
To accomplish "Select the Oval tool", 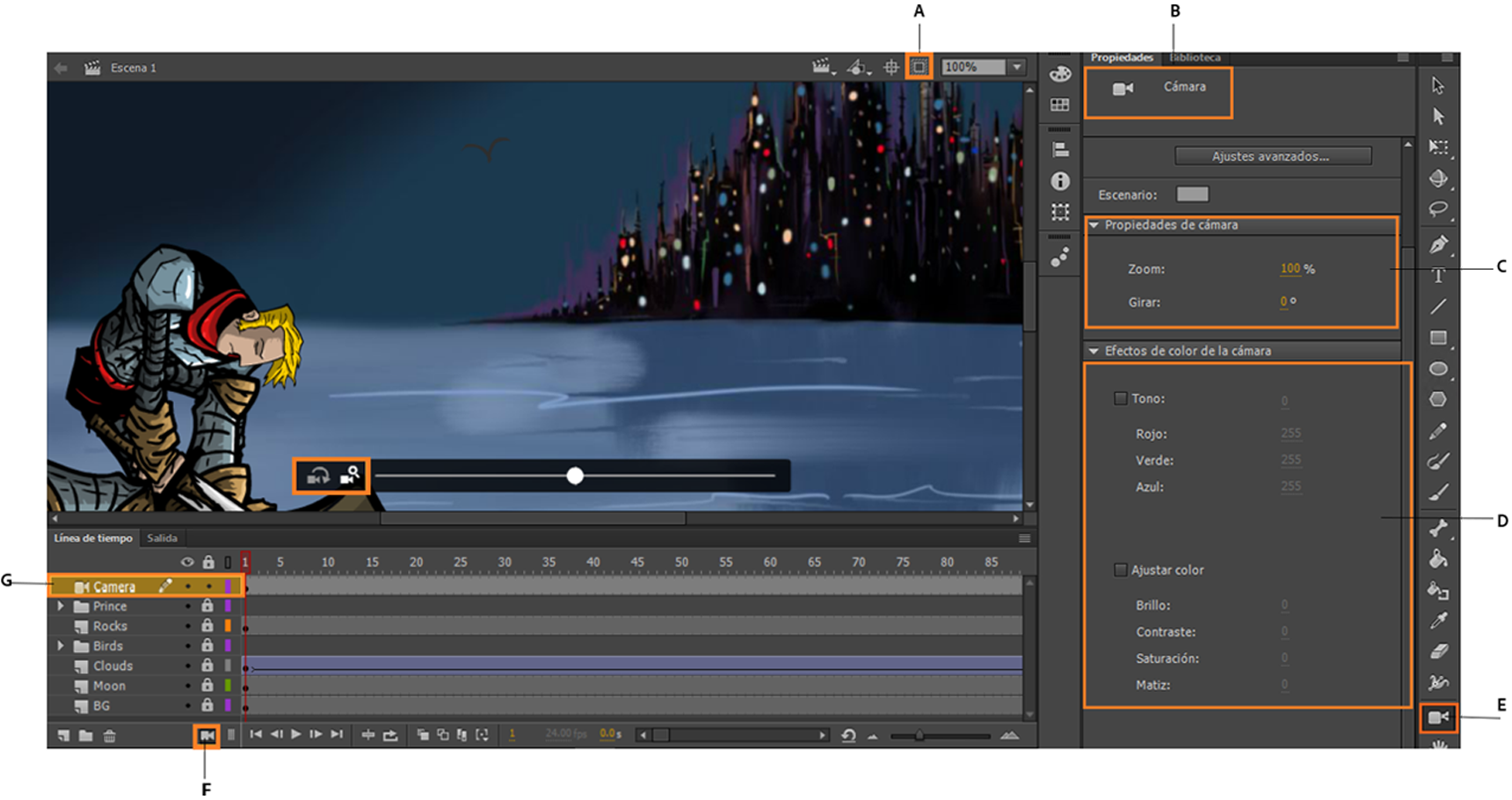I will point(1438,368).
